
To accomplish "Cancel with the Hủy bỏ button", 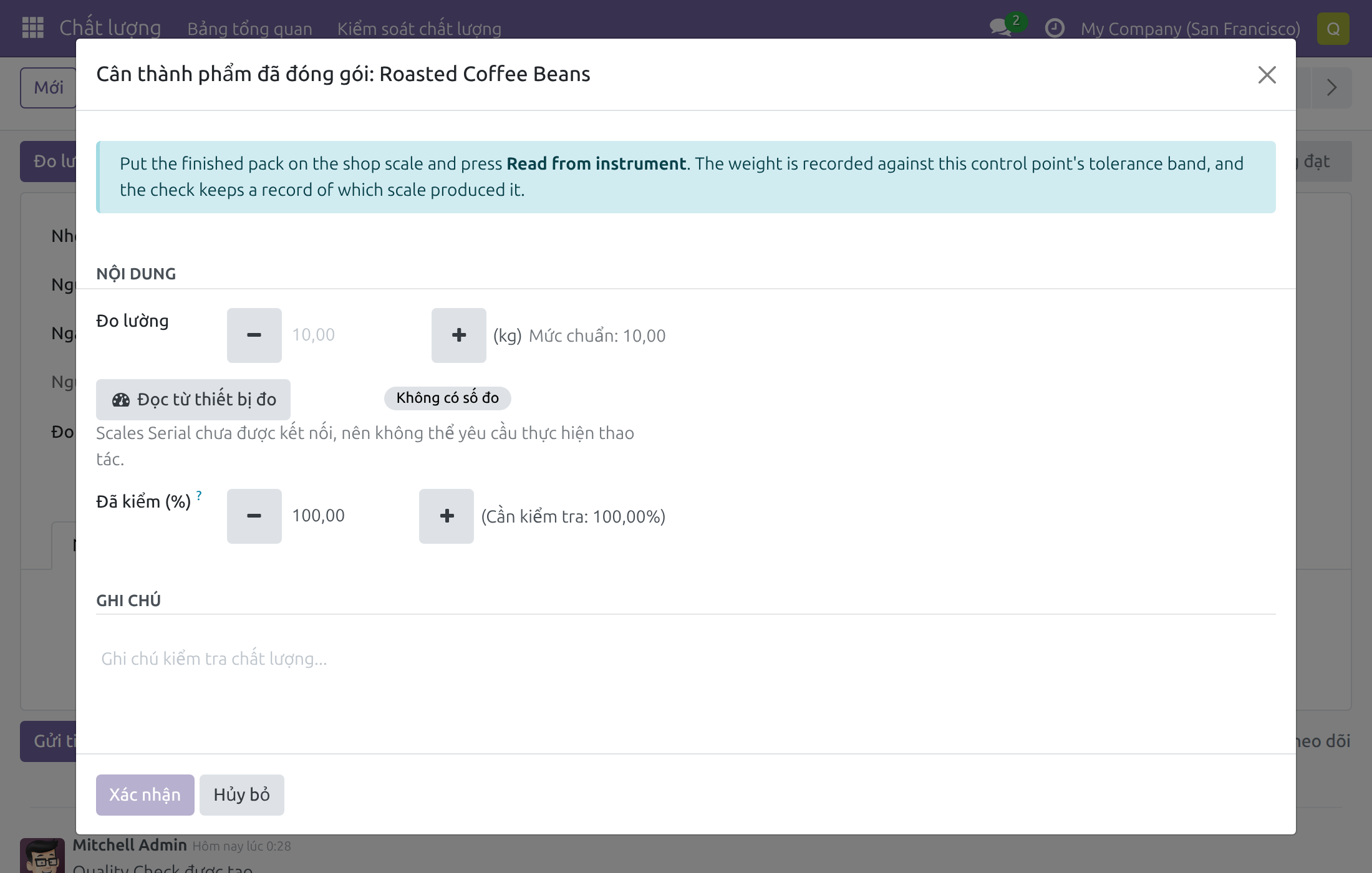I will click(241, 795).
